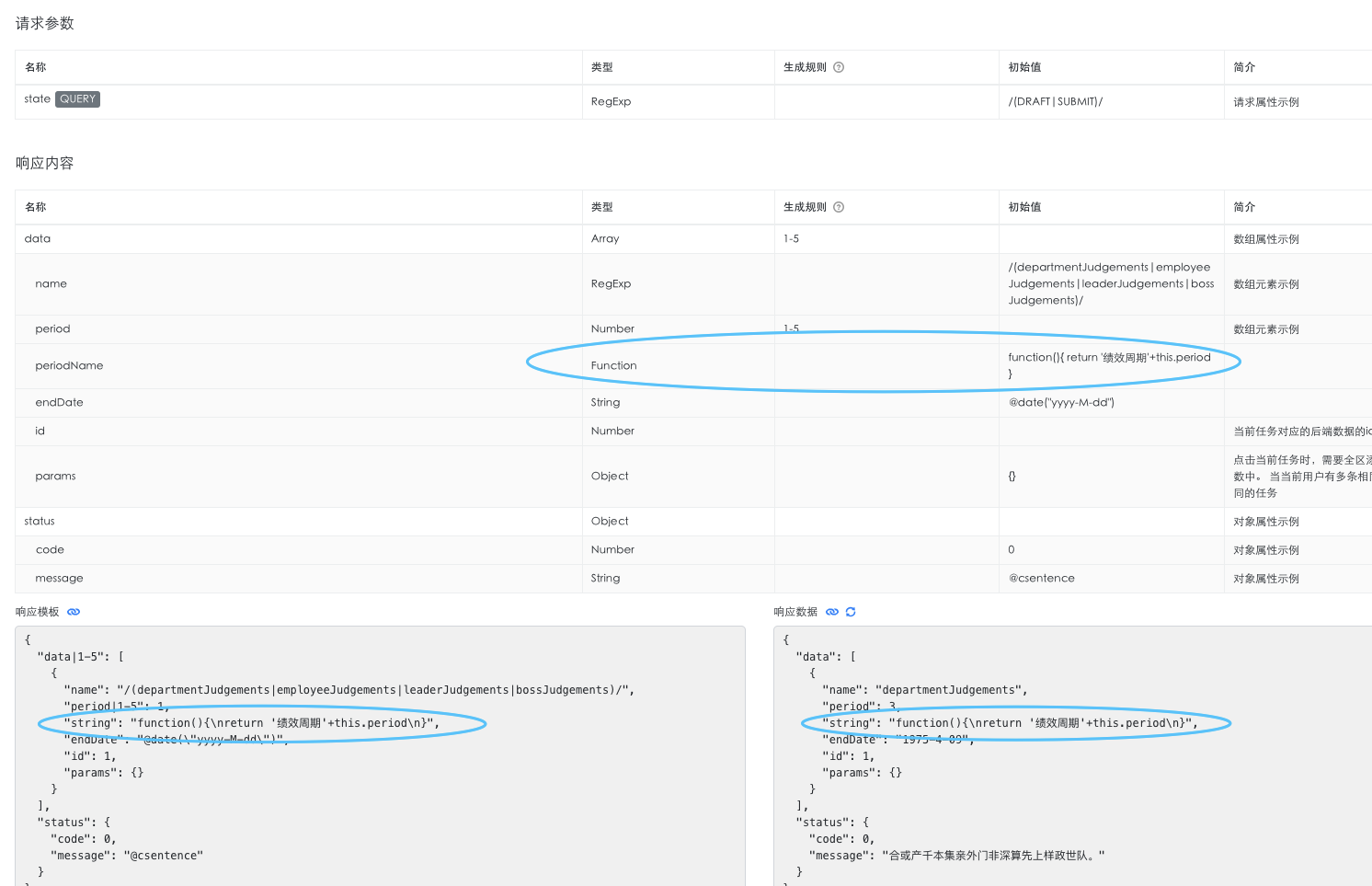This screenshot has width=1372, height=886.
Task: Refresh the 响应数据 mock output
Action: [x=851, y=612]
